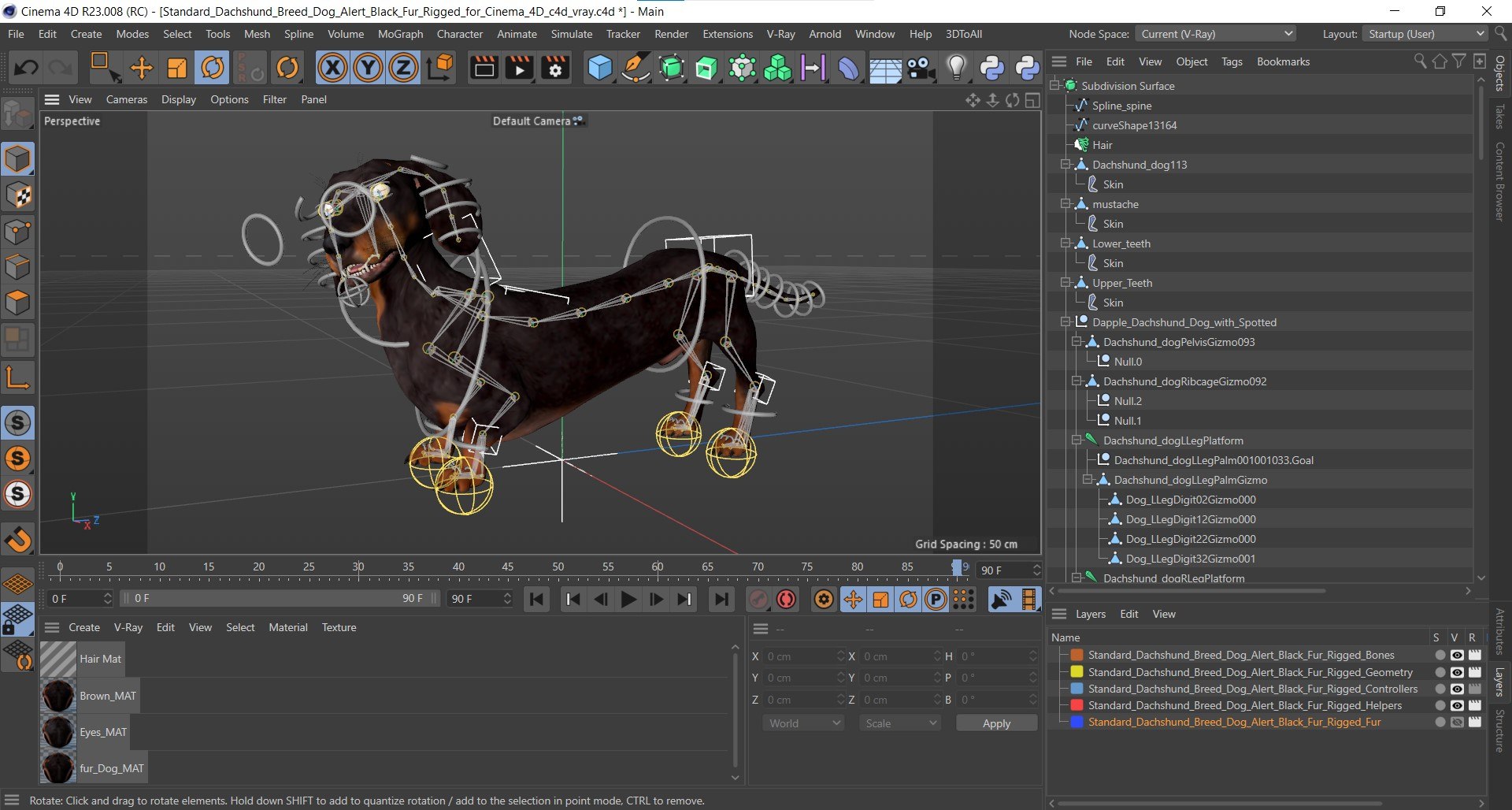Click Go to End playback button
This screenshot has width=1512, height=810.
click(x=721, y=600)
